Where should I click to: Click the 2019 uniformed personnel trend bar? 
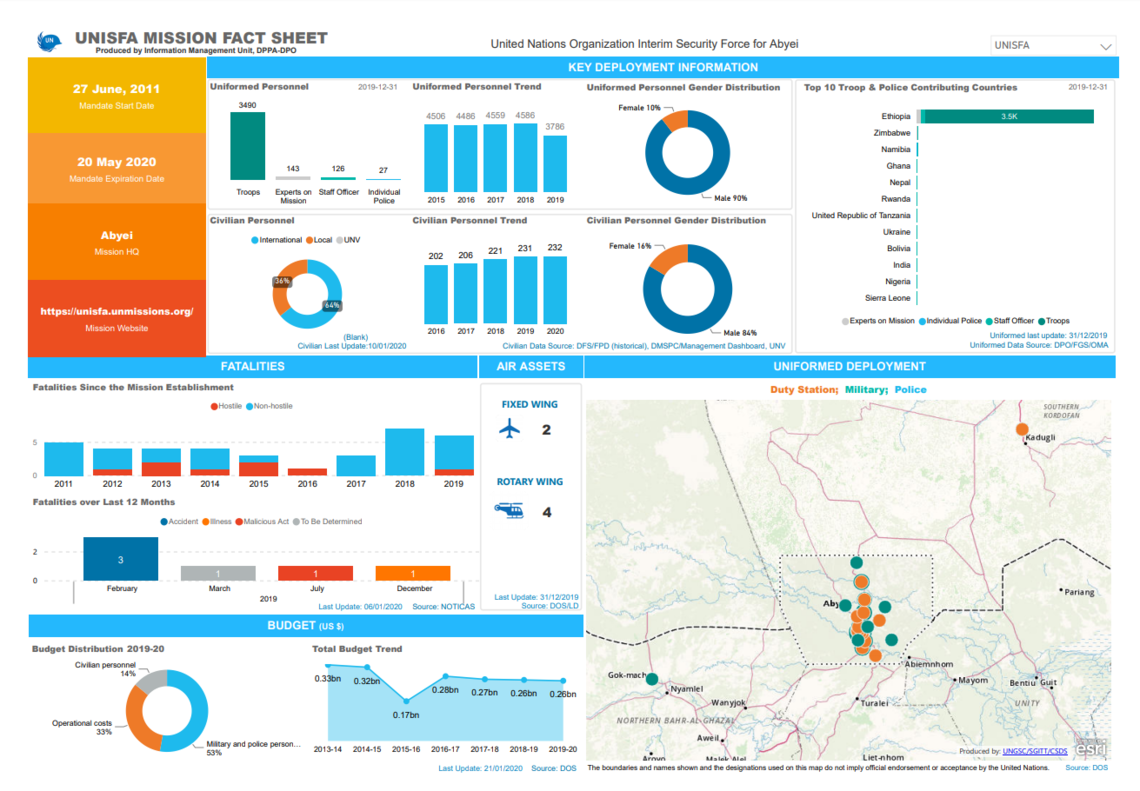tap(555, 164)
